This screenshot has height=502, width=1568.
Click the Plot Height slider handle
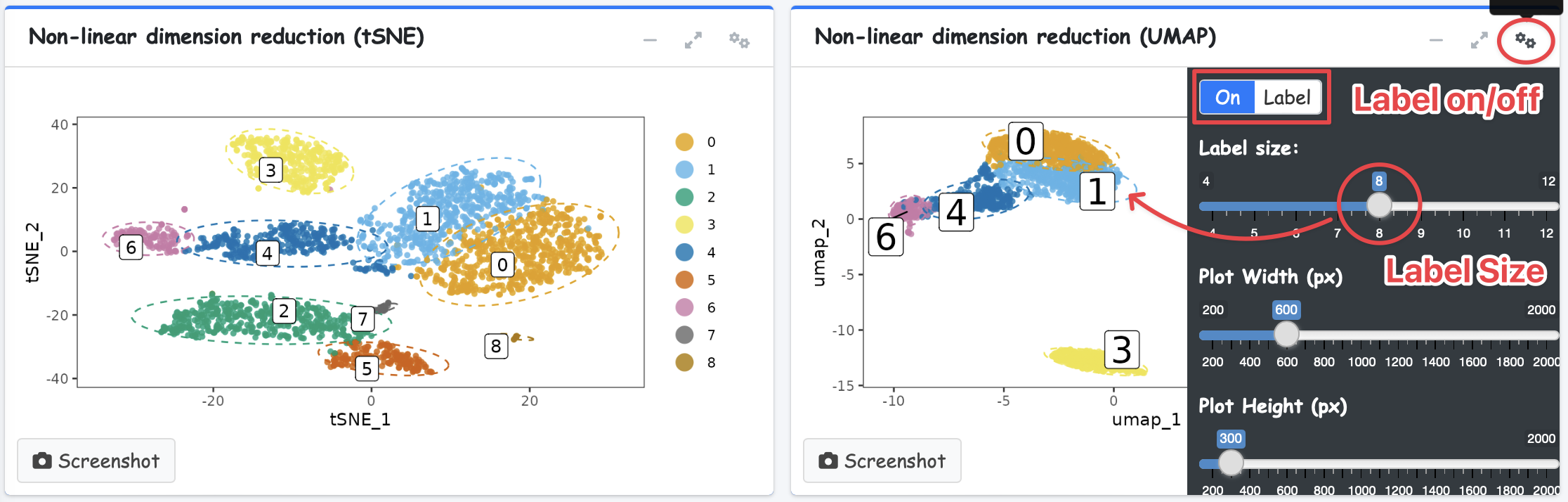(x=1231, y=463)
